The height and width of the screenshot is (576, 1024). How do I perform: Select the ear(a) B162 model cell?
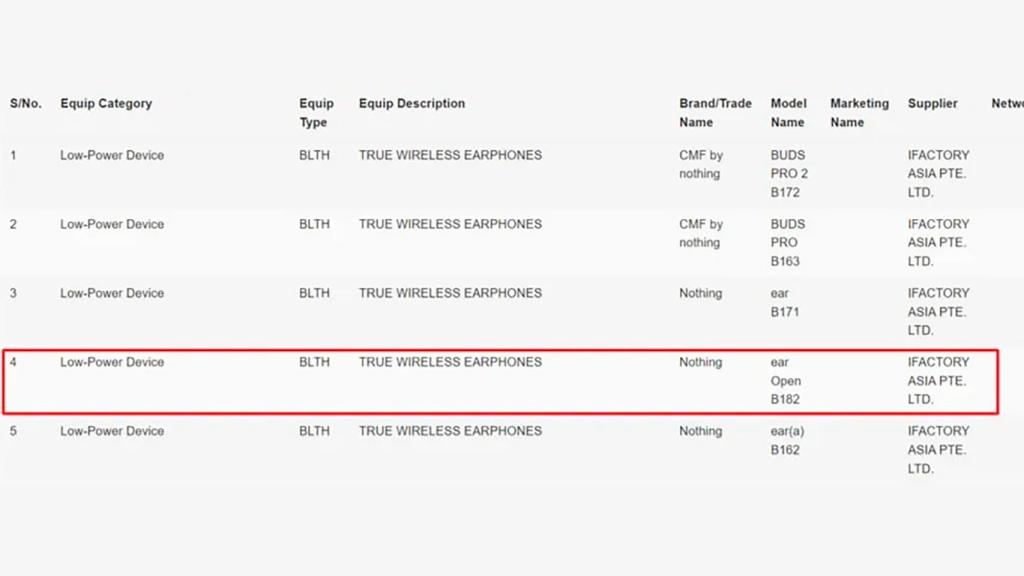789,440
